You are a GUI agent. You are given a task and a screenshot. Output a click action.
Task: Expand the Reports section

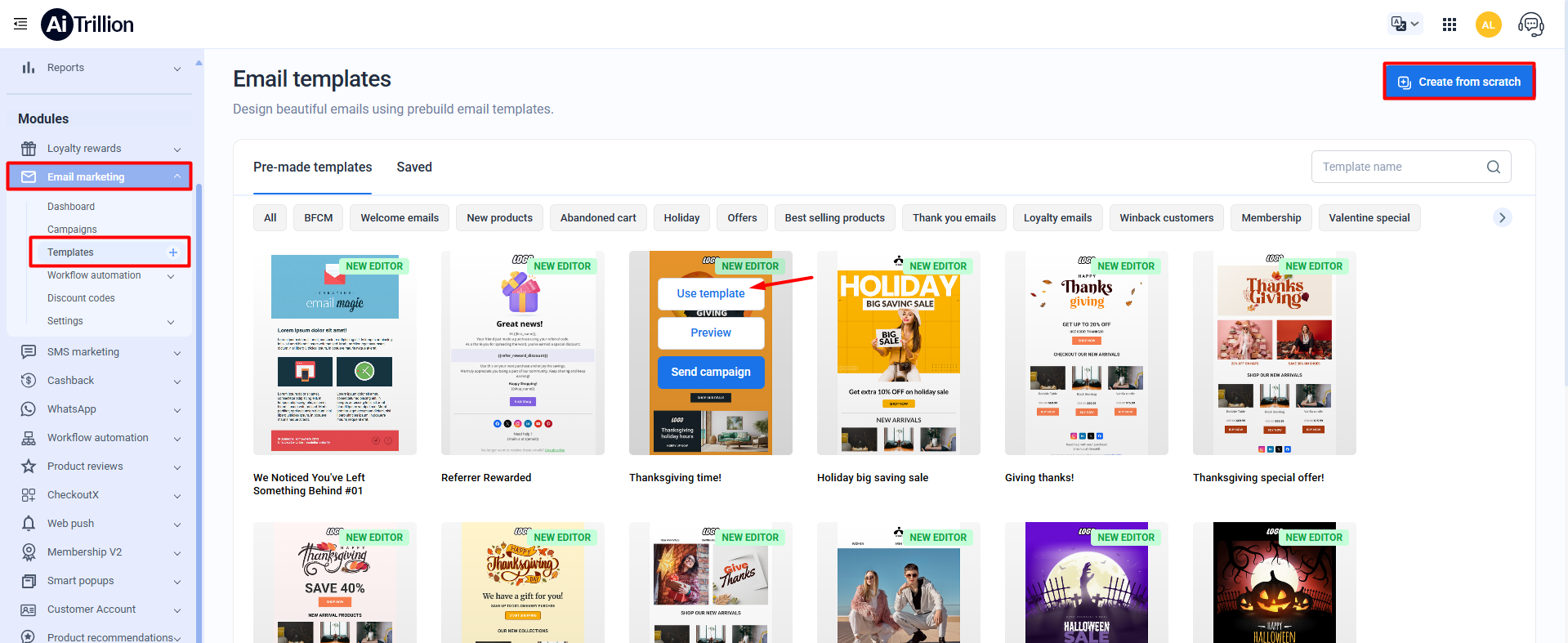(x=177, y=69)
